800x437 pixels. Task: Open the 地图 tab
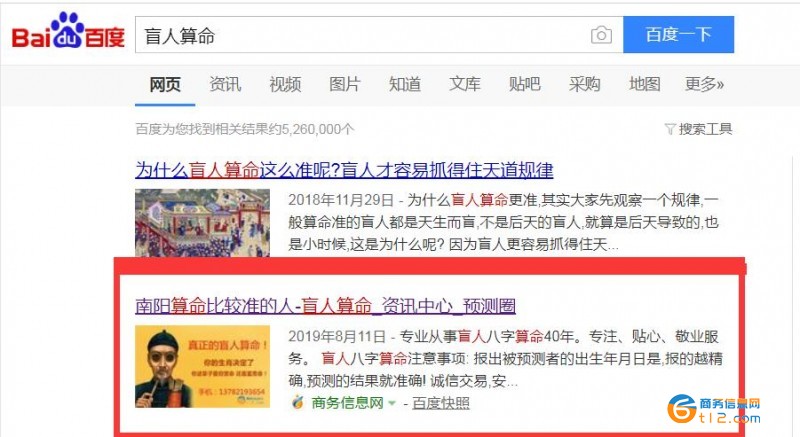[x=644, y=84]
